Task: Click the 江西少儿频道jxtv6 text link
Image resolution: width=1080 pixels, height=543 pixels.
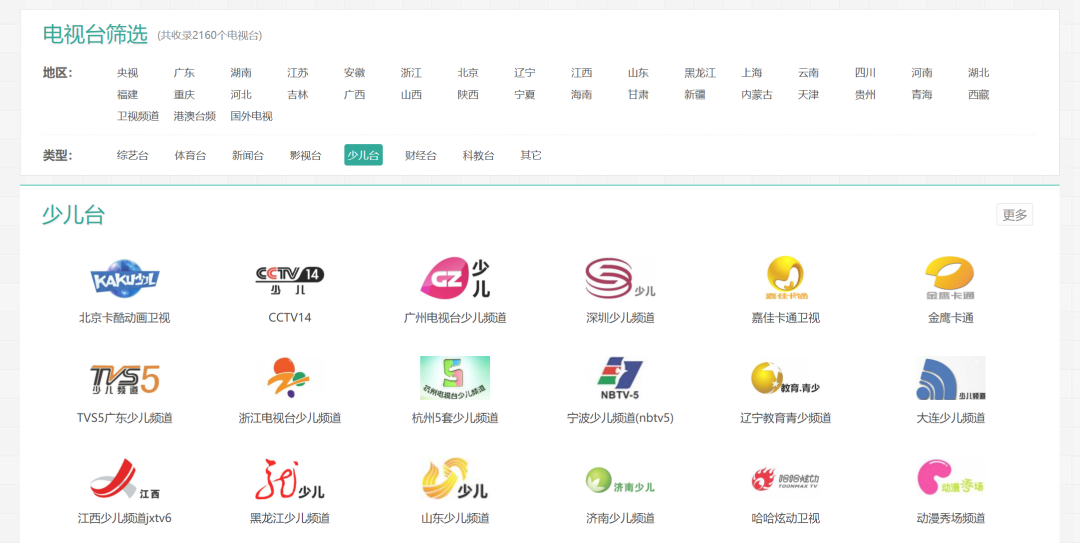Action: coord(125,518)
